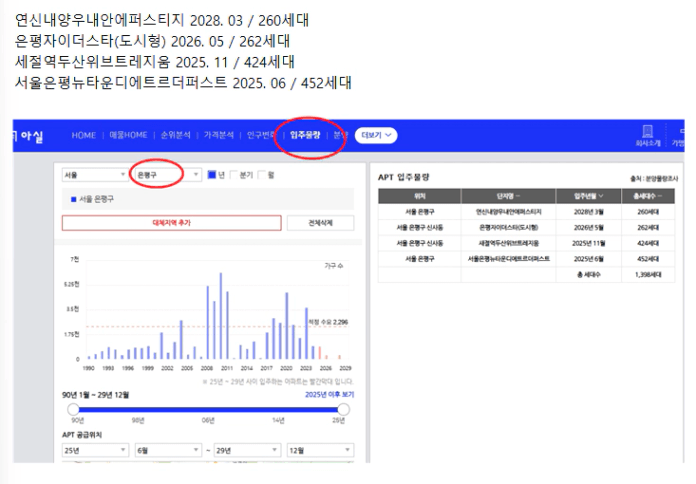Click the 262세대 table cell
The image size is (696, 484).
648,227
